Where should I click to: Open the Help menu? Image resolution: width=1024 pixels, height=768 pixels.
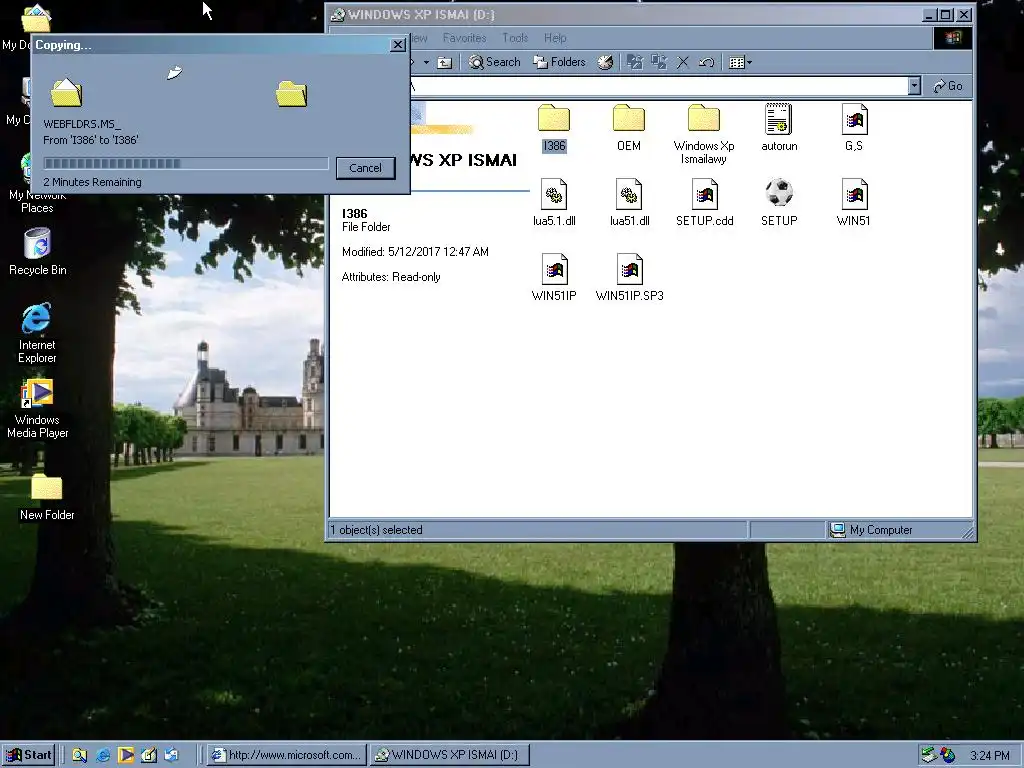(x=555, y=38)
